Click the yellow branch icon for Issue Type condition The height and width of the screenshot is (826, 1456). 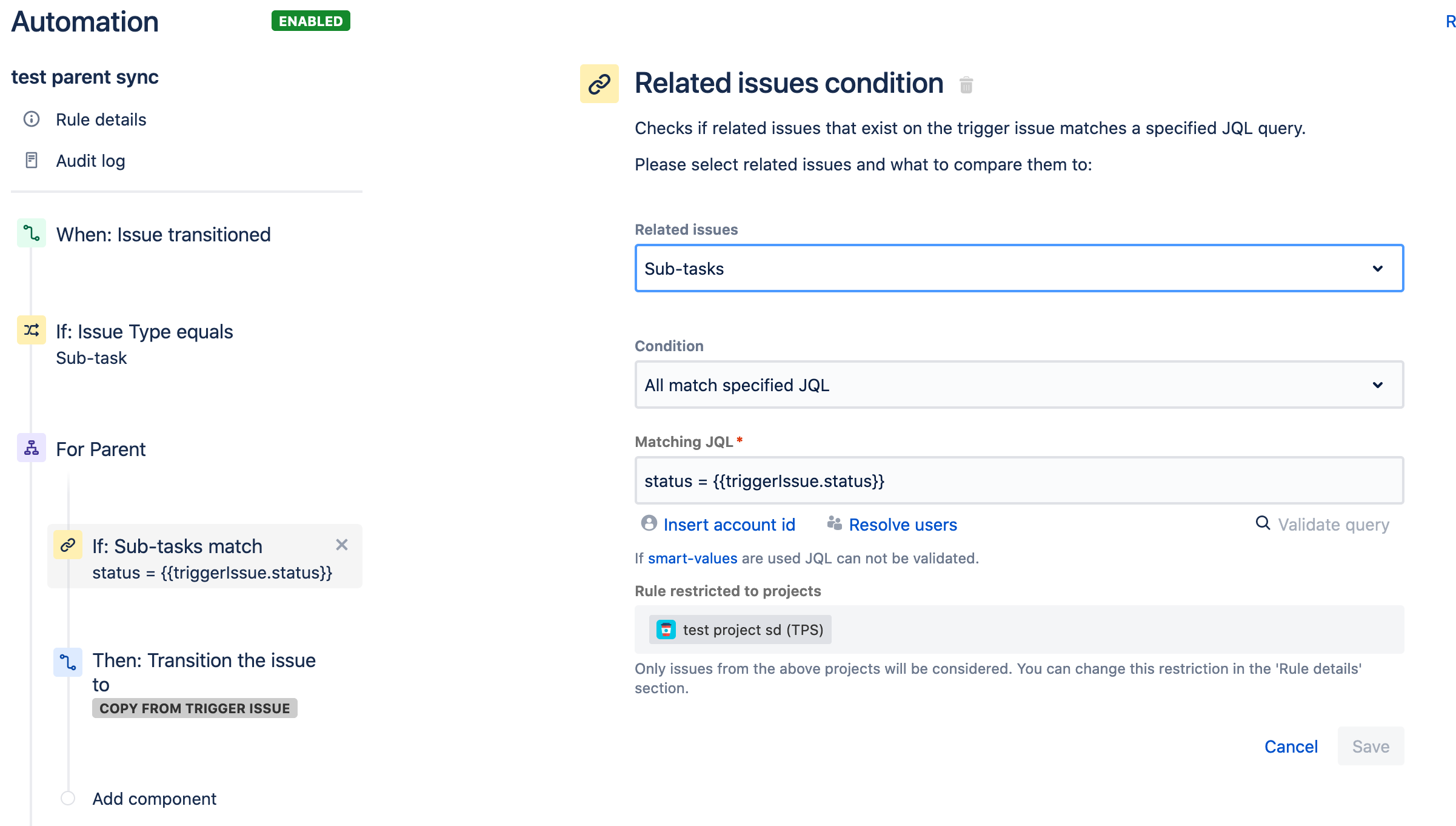pos(30,330)
